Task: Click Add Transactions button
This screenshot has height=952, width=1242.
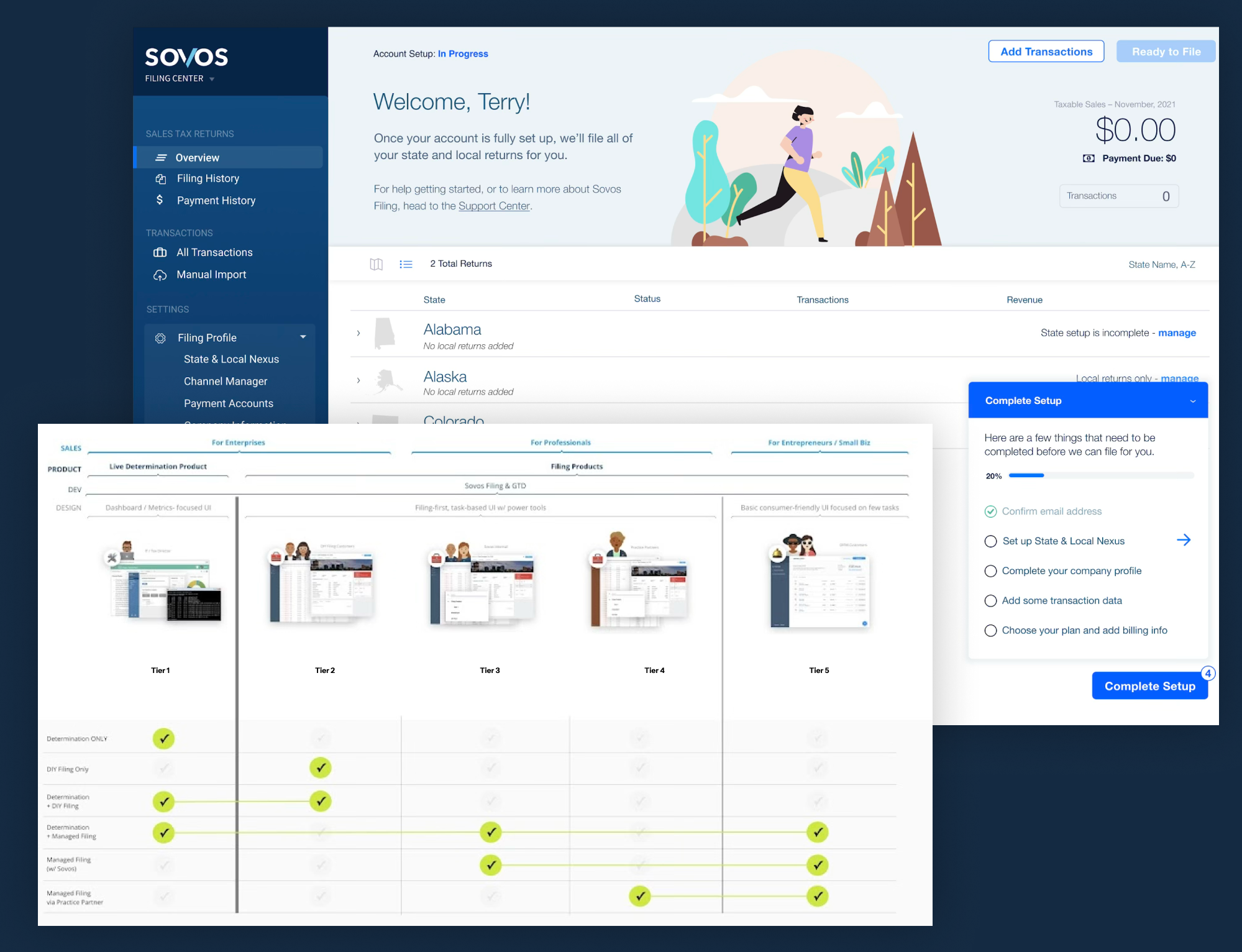Action: (x=1046, y=52)
